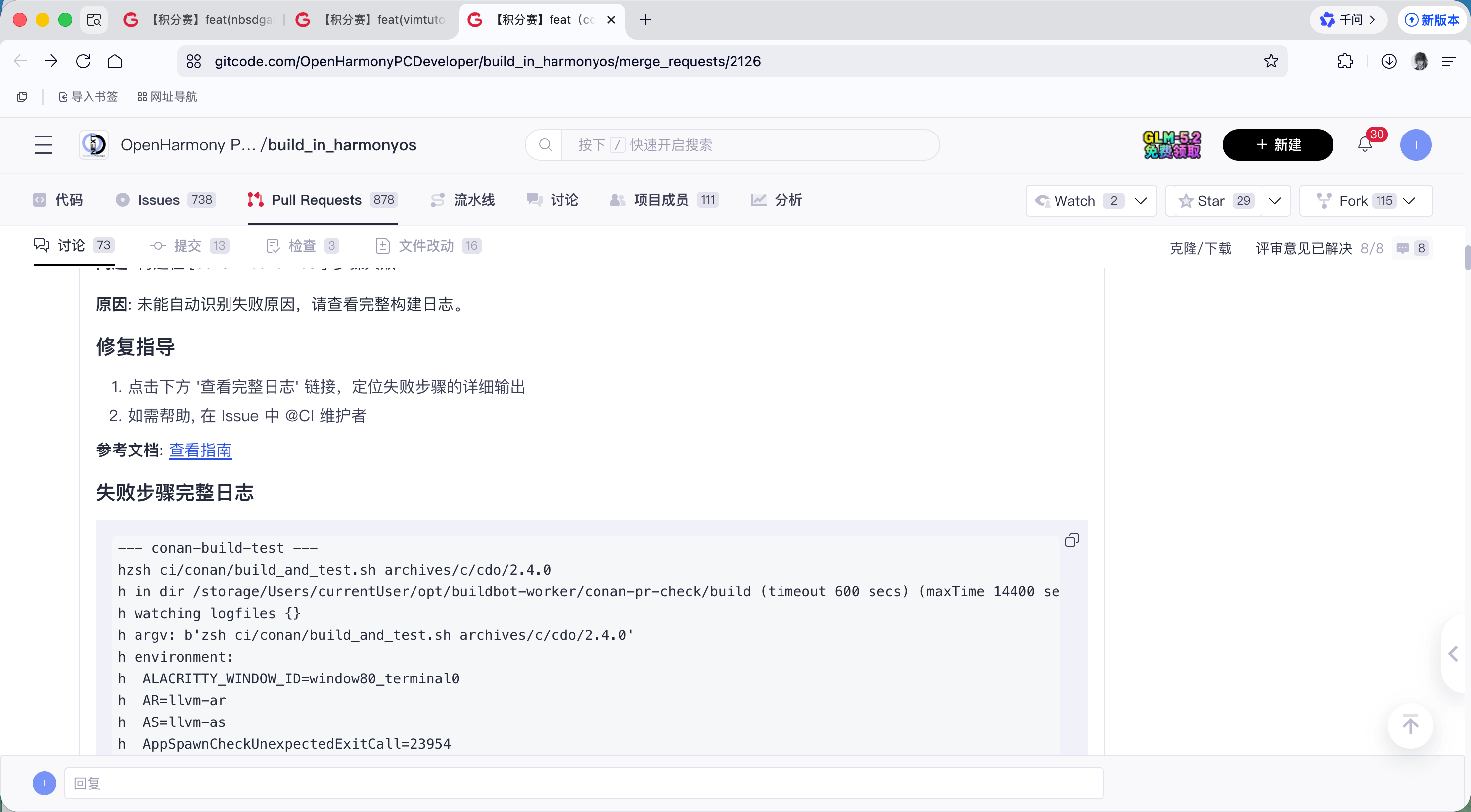Open the 项目成员 tab
The width and height of the screenshot is (1471, 812).
664,200
